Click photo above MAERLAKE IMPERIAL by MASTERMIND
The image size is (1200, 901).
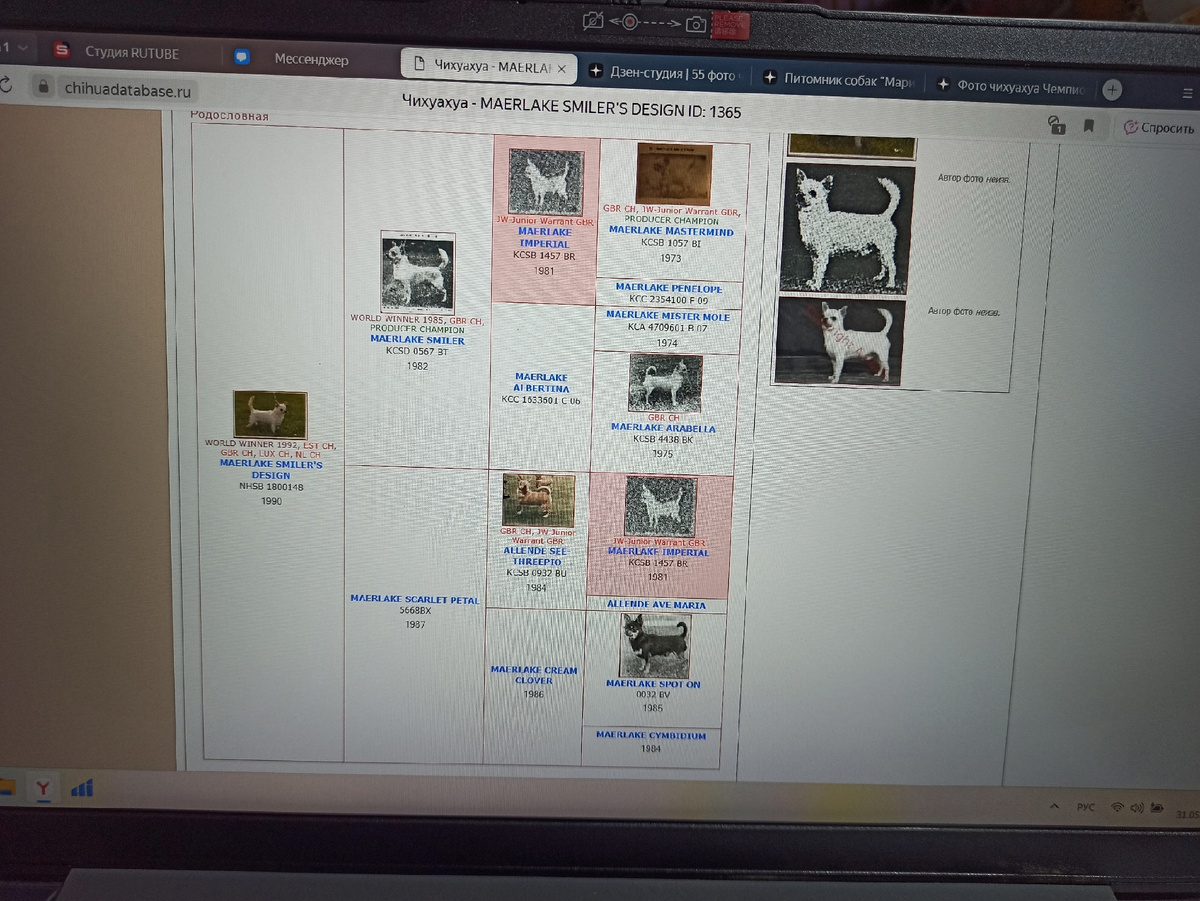(x=545, y=182)
